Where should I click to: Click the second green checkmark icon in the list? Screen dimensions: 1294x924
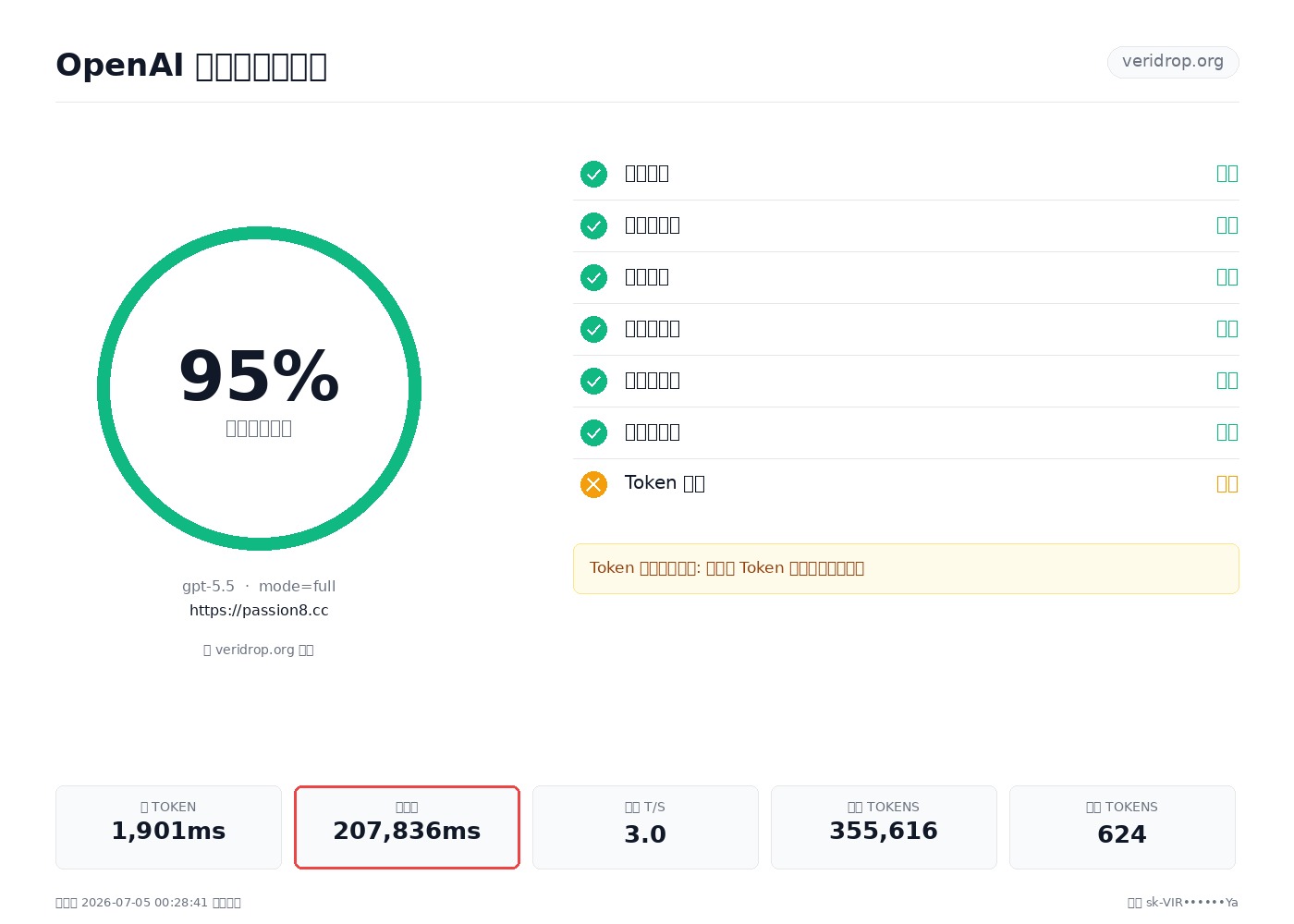coord(593,225)
